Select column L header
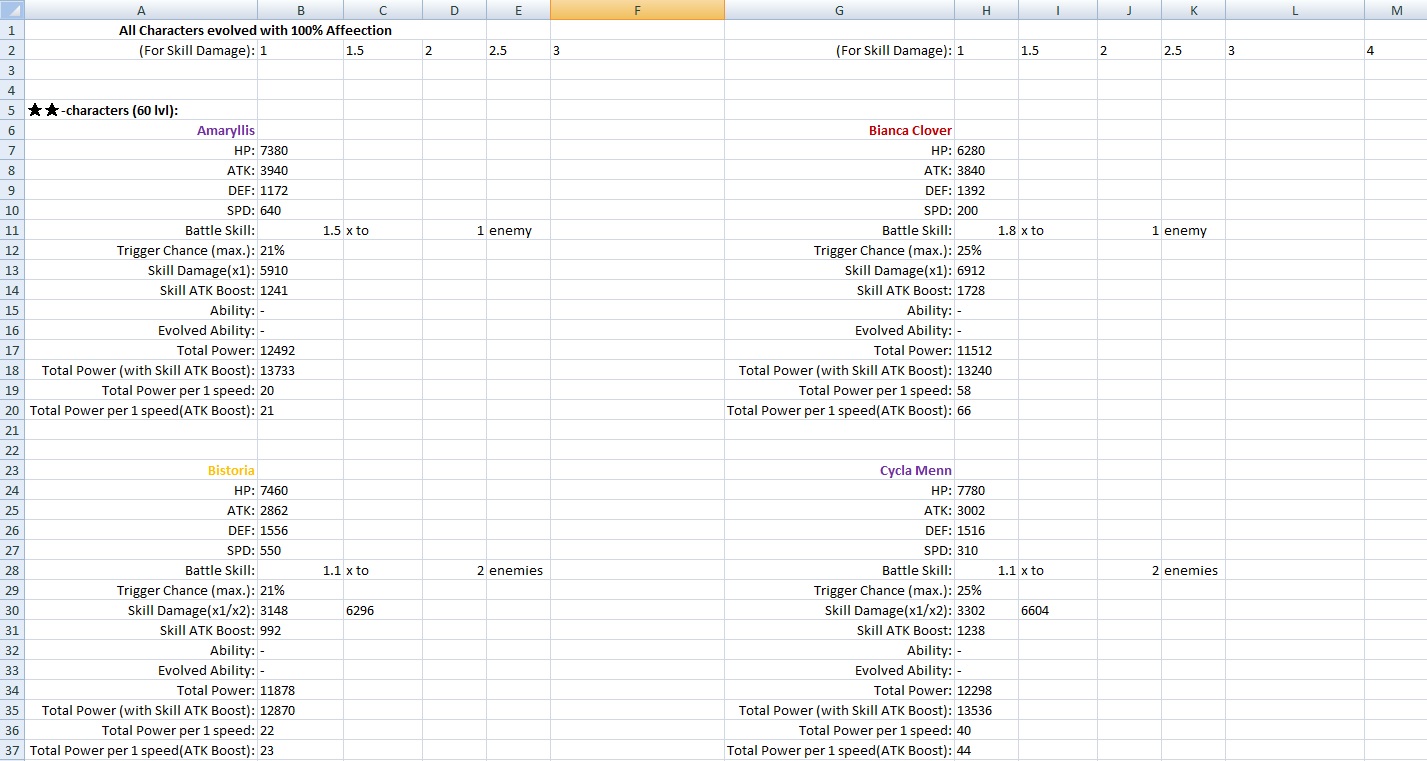 [x=1295, y=10]
